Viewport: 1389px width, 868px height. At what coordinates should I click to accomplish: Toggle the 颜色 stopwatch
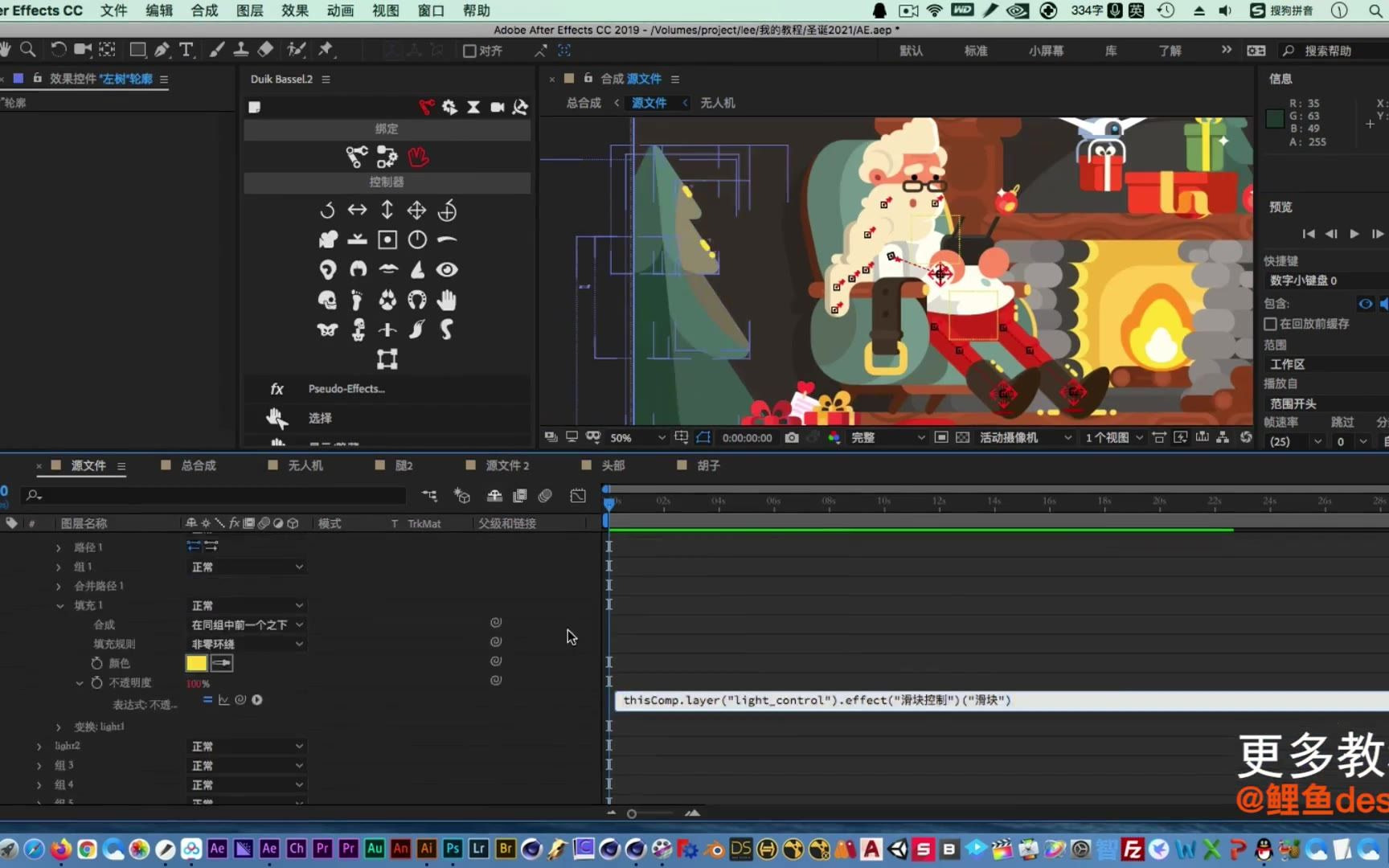pyautogui.click(x=97, y=663)
